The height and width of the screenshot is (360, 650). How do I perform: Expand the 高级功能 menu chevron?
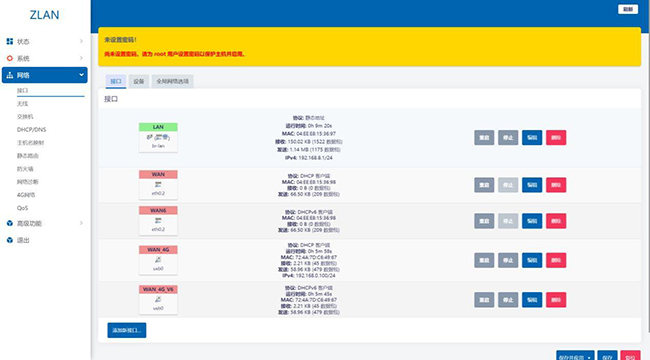[81, 223]
